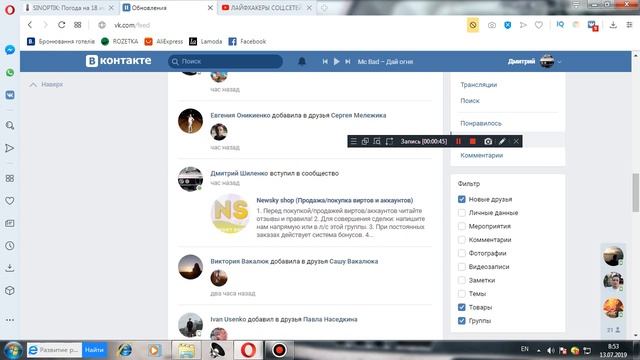Open Понравилось feed section
Screen dimensions: 640x360
point(481,123)
